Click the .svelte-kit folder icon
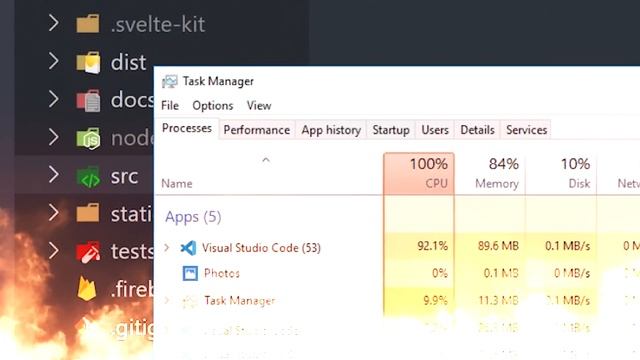The image size is (640, 360). [88, 24]
